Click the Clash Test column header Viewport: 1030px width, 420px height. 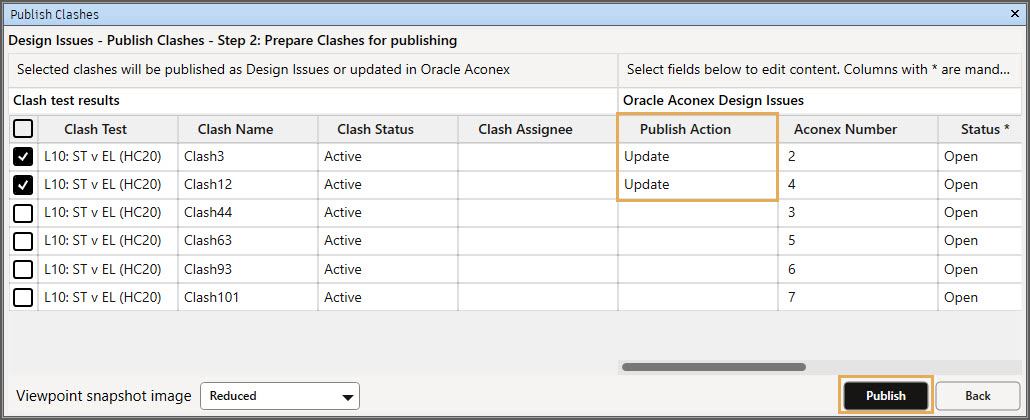95,129
